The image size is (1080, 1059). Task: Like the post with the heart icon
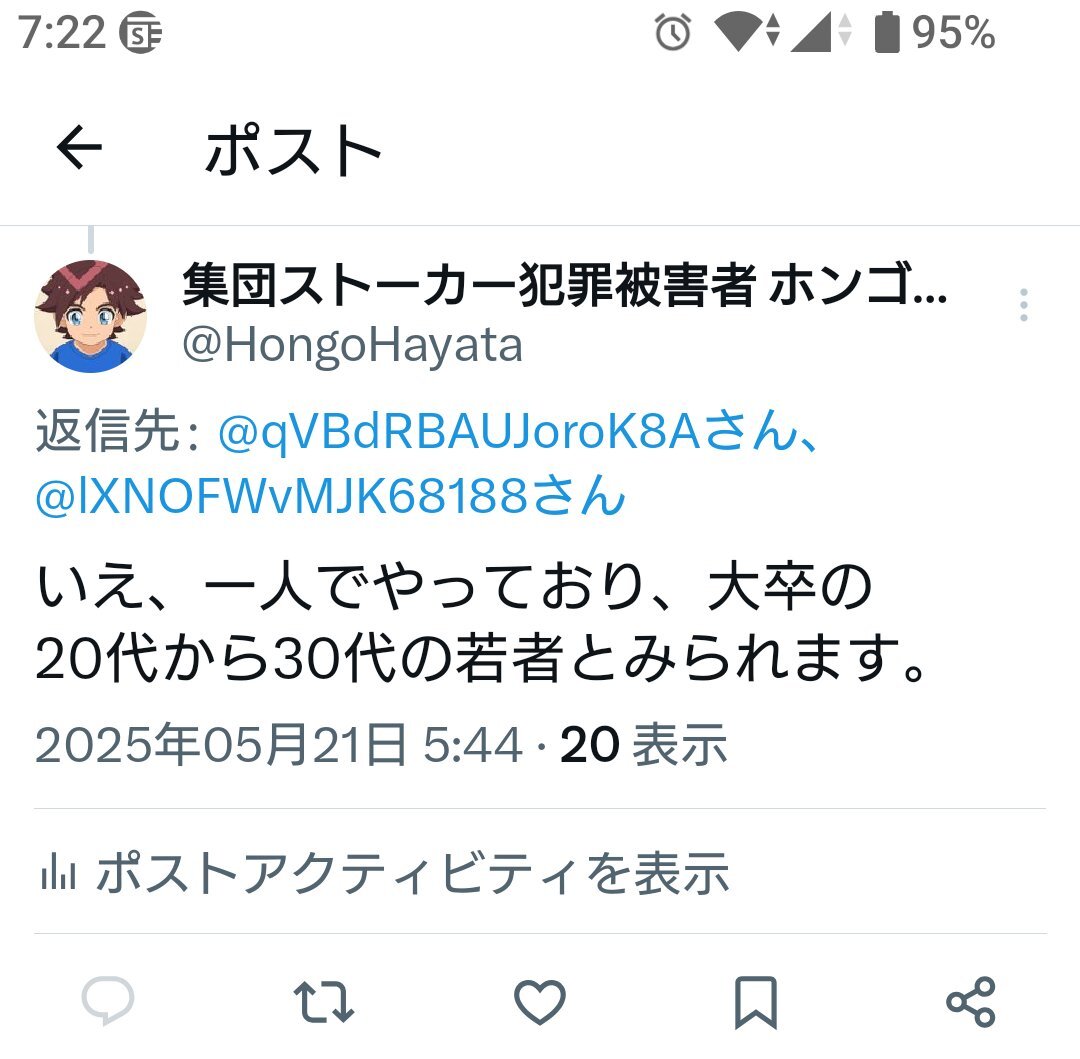(540, 1002)
